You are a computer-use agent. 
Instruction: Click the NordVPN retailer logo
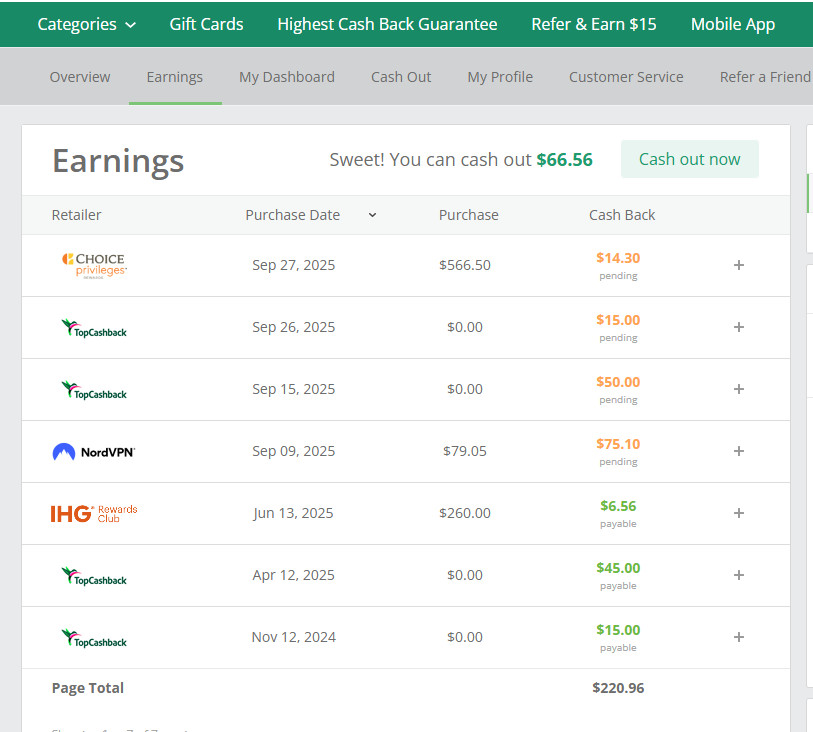pyautogui.click(x=93, y=452)
